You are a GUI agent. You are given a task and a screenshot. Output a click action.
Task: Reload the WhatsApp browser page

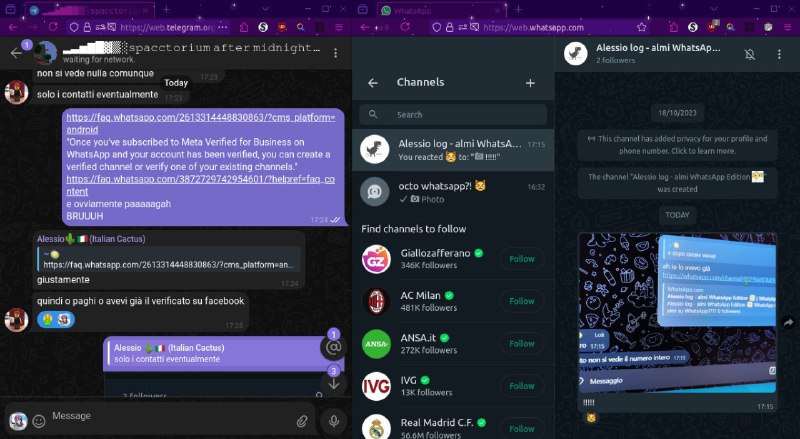coord(405,27)
